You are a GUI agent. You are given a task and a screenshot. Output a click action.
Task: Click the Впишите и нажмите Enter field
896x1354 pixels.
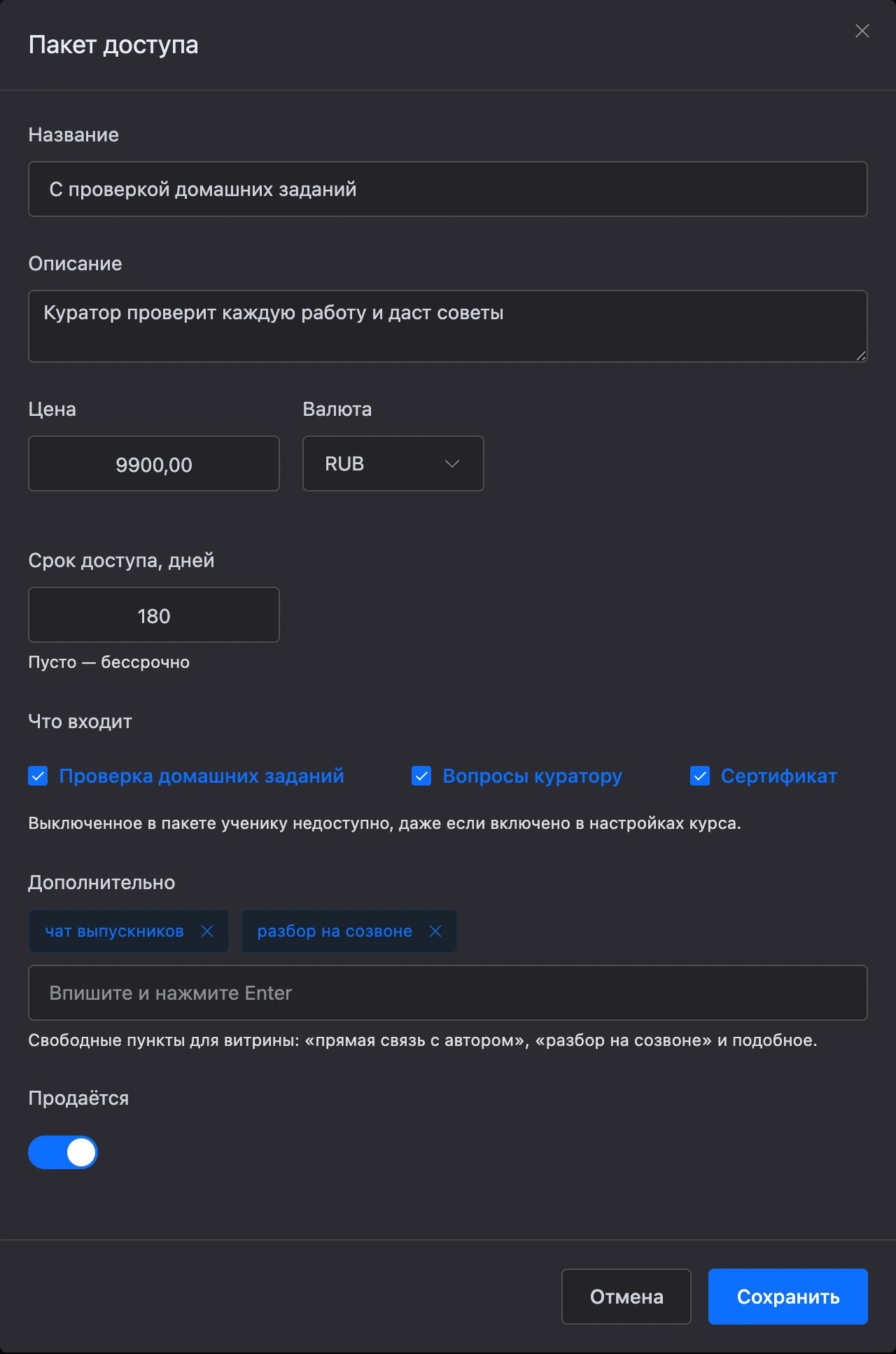point(448,993)
